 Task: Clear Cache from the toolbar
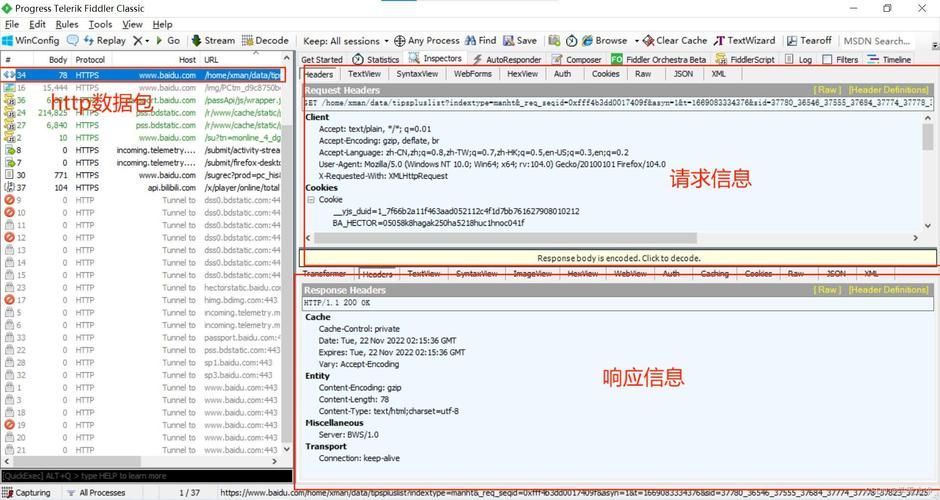(x=675, y=41)
